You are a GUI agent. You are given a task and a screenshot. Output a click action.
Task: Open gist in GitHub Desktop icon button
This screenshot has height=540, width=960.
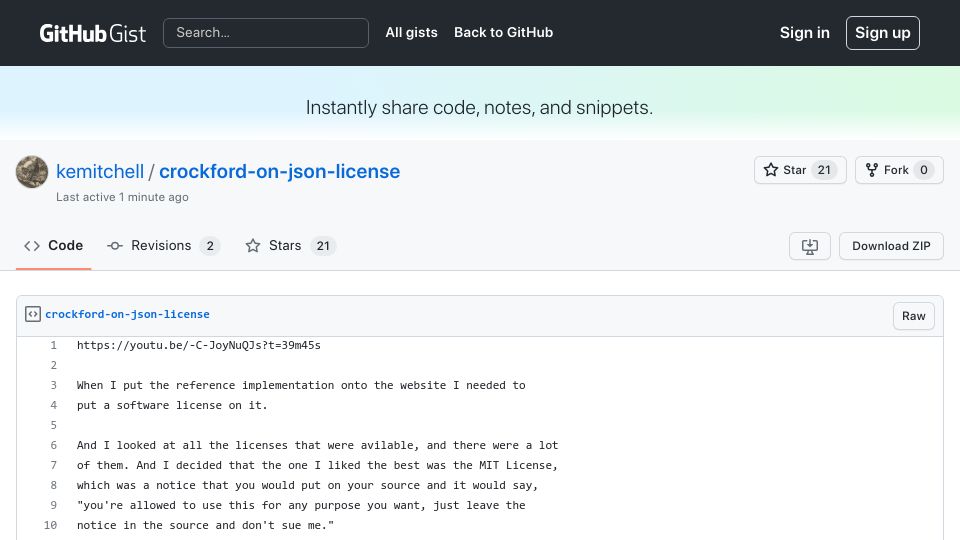tap(809, 246)
